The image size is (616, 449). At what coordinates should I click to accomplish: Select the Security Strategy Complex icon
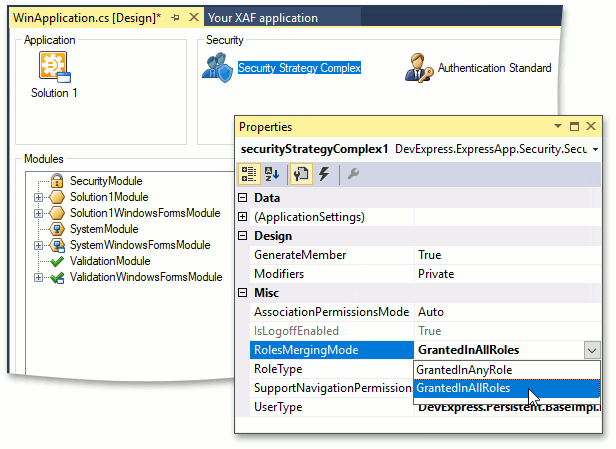(218, 68)
